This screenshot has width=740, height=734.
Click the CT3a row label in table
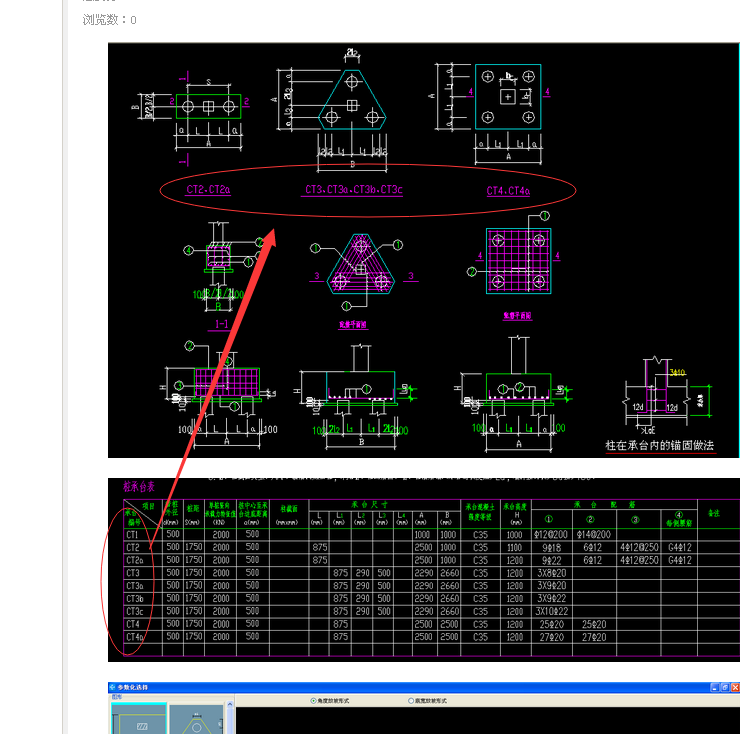pos(135,586)
